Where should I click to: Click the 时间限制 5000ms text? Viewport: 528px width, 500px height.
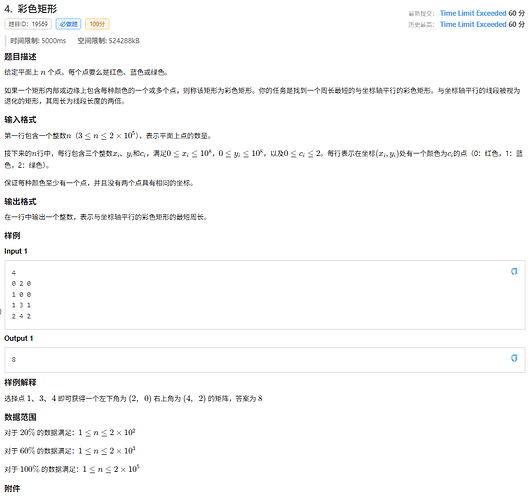point(38,41)
